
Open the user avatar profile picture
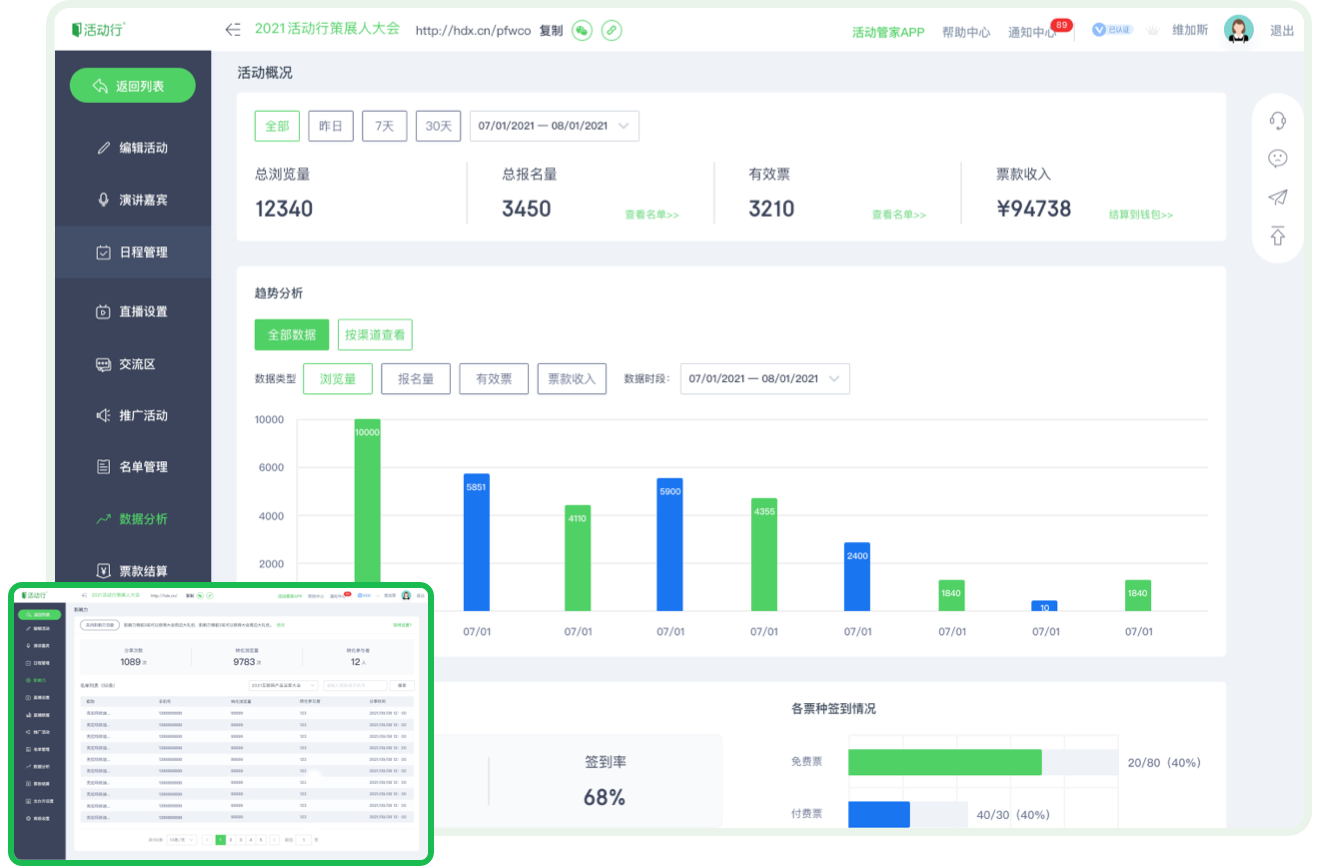point(1238,30)
